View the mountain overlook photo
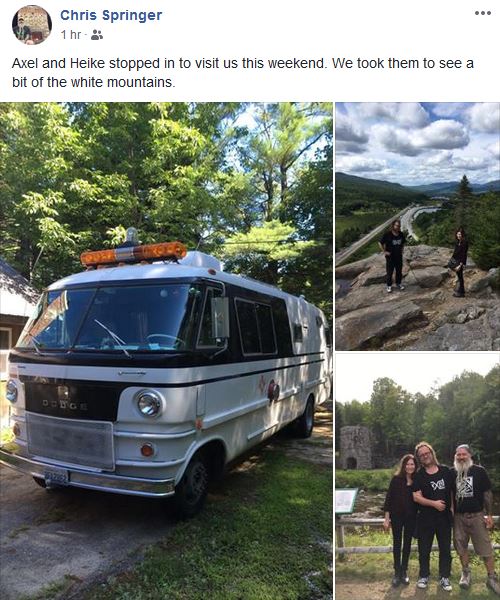 418,226
